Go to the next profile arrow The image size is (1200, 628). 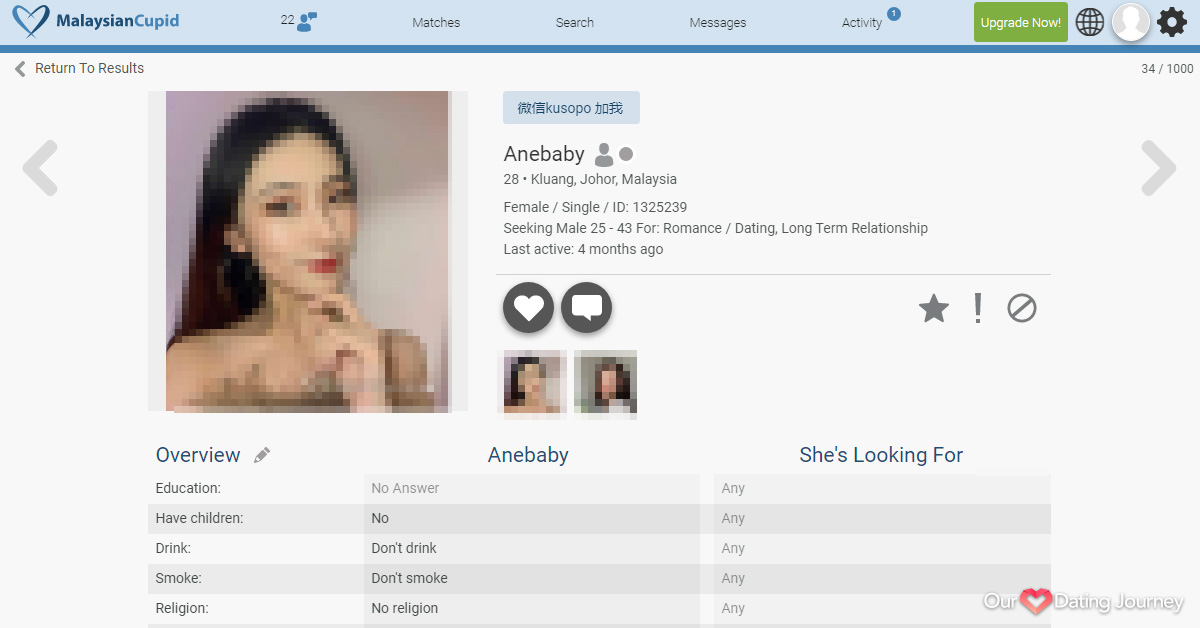click(1159, 168)
